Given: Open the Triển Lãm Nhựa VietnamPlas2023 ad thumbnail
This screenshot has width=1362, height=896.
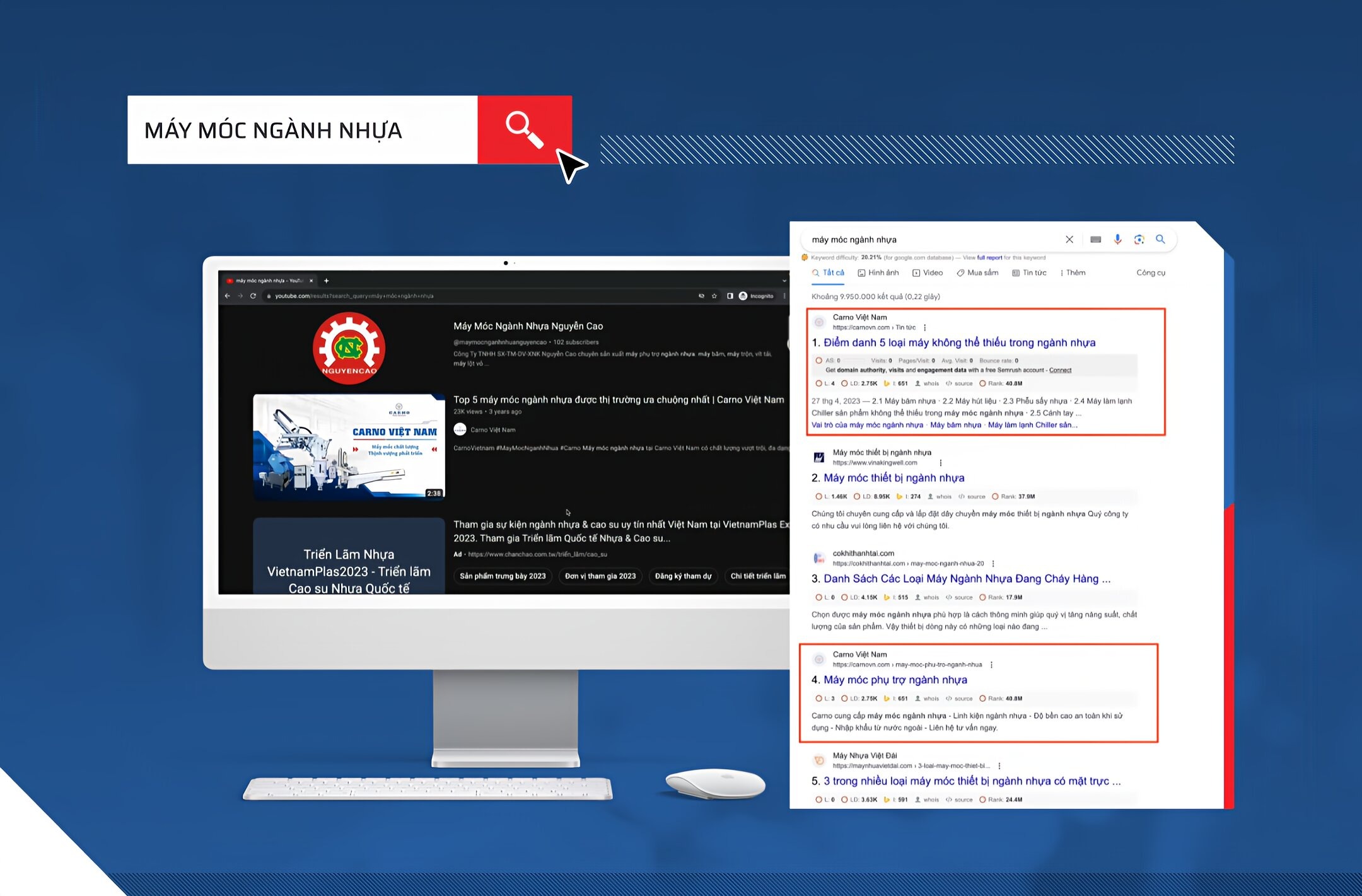Looking at the screenshot, I should 349,556.
